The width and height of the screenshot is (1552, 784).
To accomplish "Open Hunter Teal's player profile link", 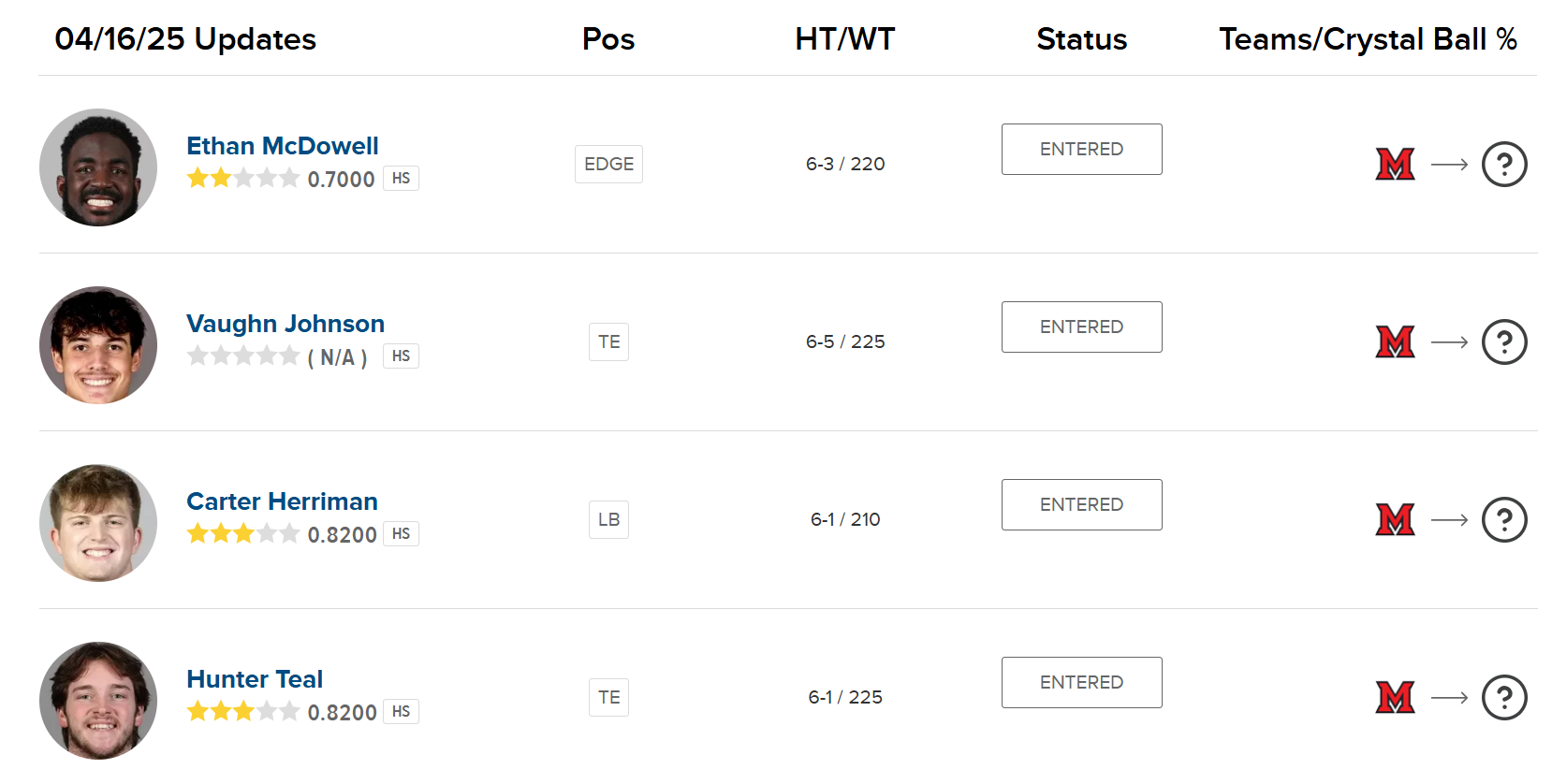I will pyautogui.click(x=255, y=679).
